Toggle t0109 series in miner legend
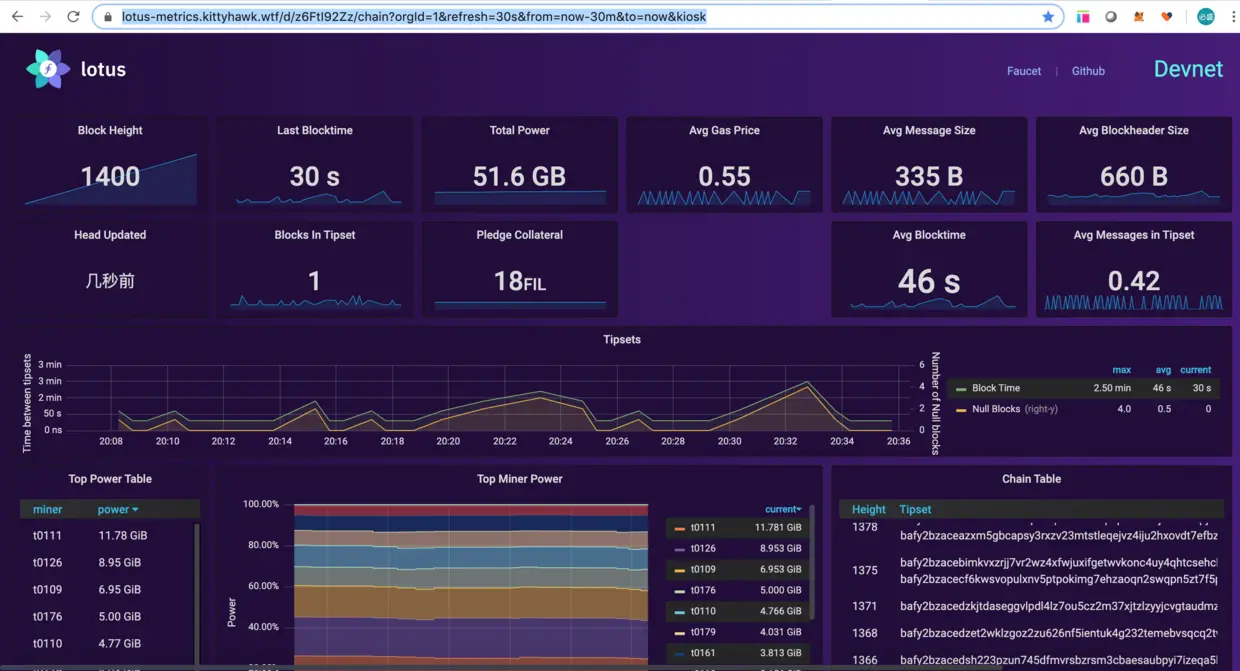 pyautogui.click(x=703, y=569)
